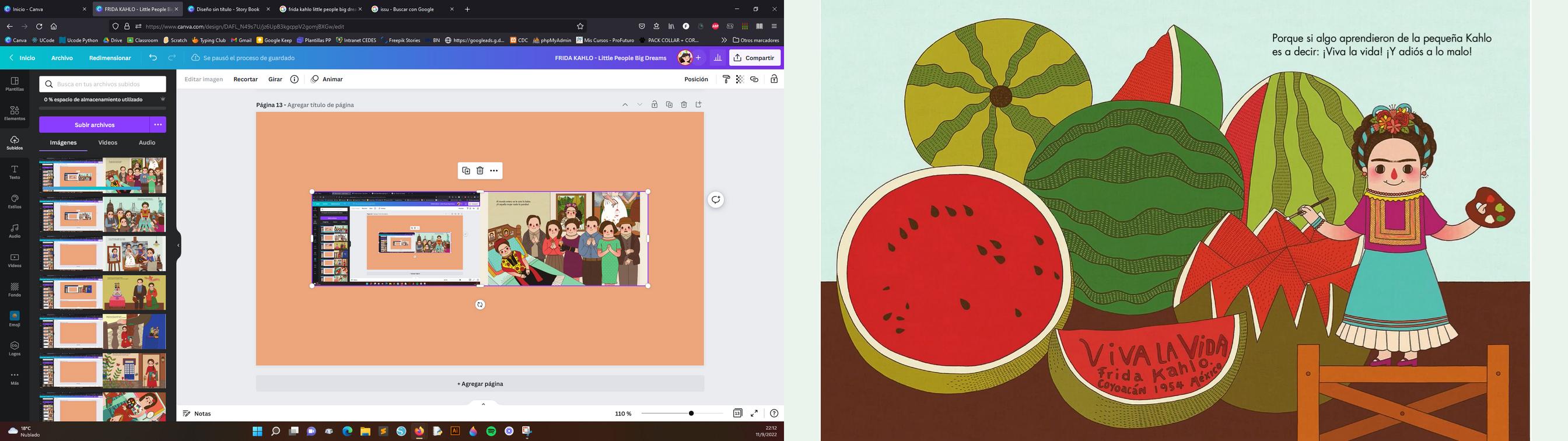Viewport: 1568px width, 441px height.
Task: Toggle the lock on the selected element
Action: point(773,79)
